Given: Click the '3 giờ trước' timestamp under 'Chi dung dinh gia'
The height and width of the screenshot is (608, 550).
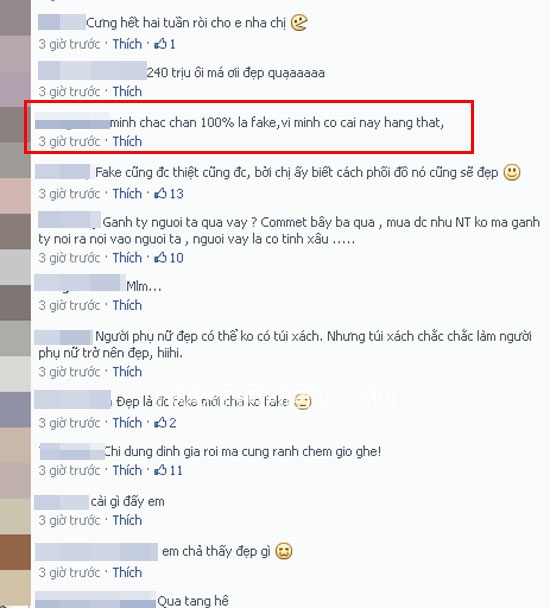Looking at the screenshot, I should [69, 470].
